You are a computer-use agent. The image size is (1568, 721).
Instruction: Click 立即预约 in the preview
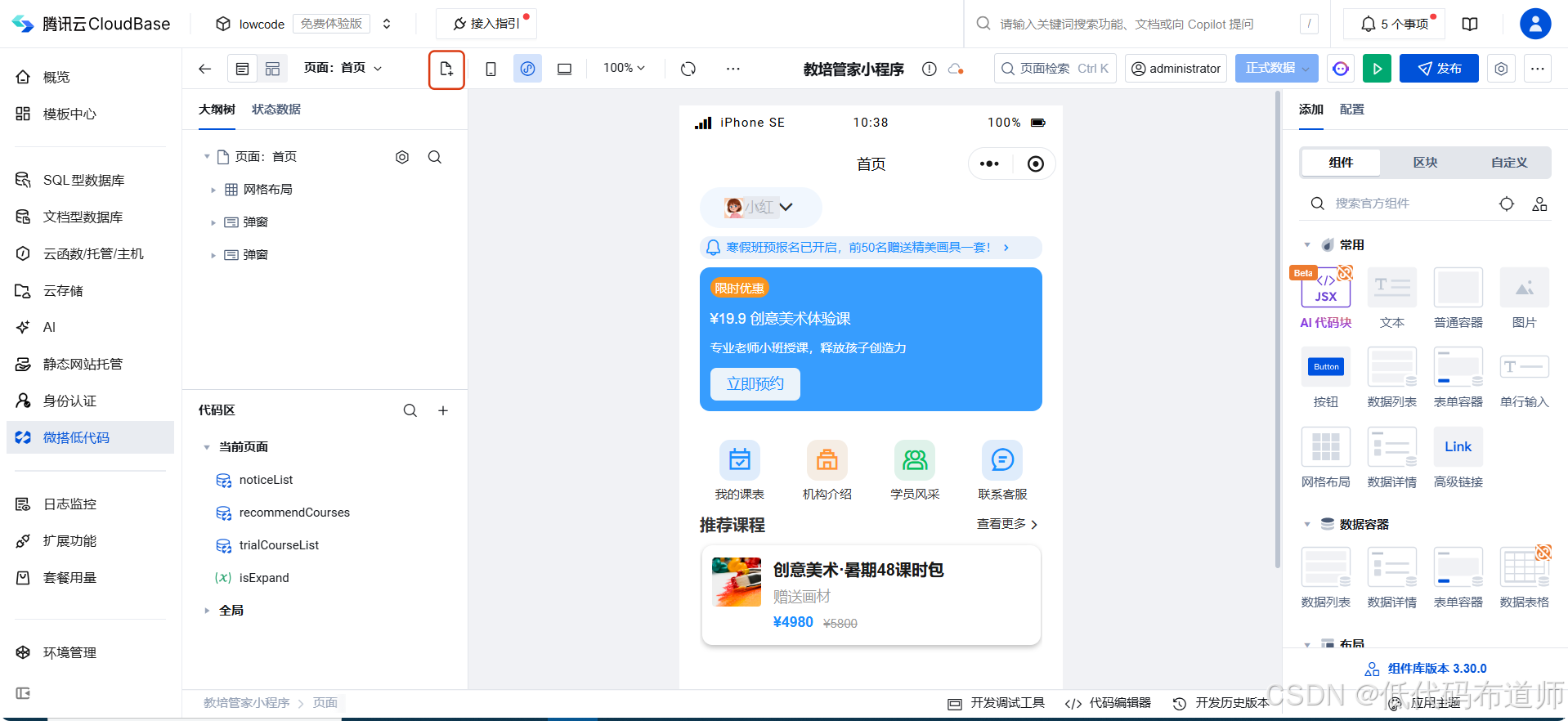[755, 384]
